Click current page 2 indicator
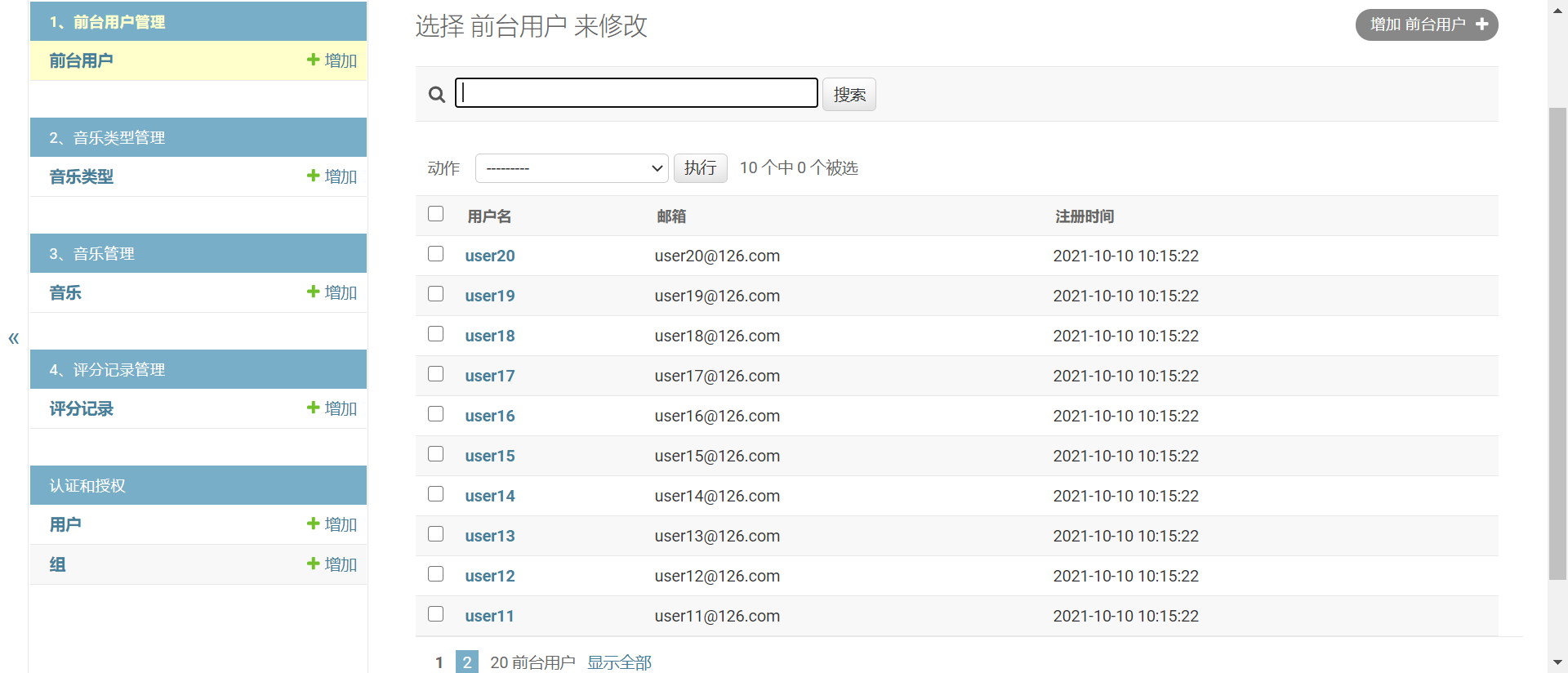 [467, 662]
